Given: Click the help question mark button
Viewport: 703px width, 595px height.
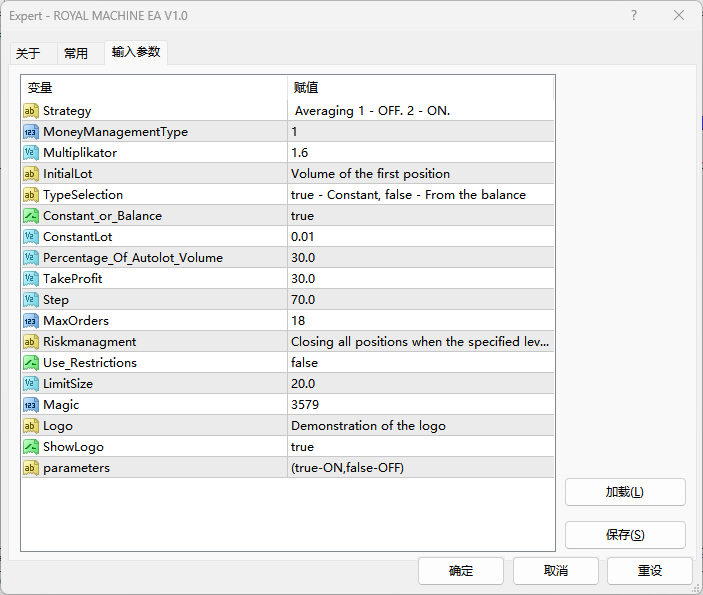Looking at the screenshot, I should 634,16.
